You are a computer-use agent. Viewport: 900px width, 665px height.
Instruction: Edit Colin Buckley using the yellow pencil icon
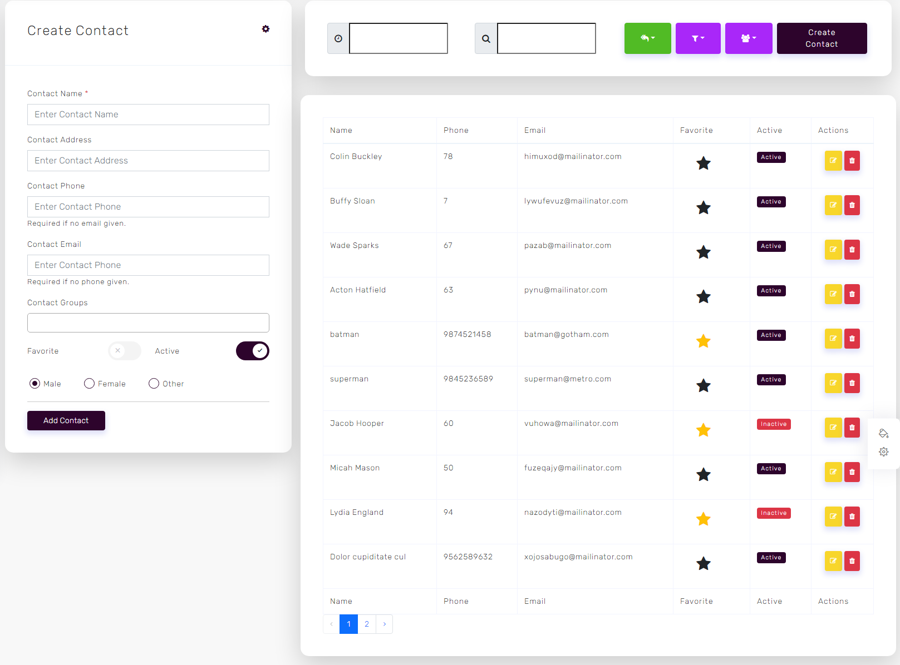[x=833, y=160]
